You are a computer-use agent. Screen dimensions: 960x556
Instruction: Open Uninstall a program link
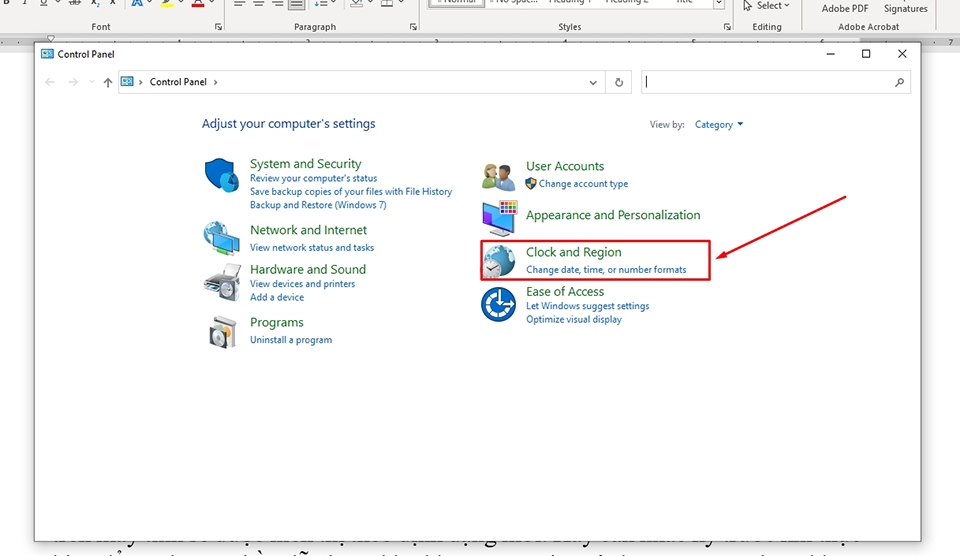(x=291, y=340)
